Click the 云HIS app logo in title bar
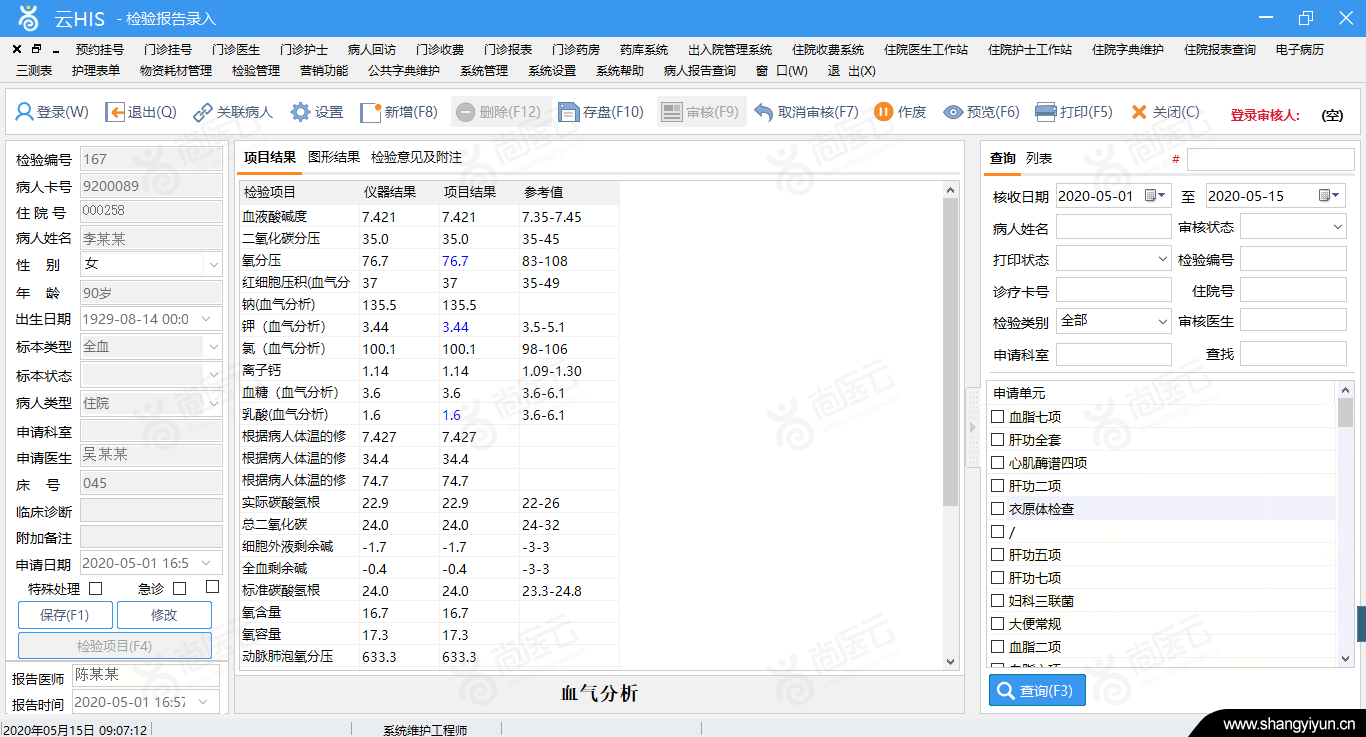Viewport: 1366px width, 737px height. (28, 17)
